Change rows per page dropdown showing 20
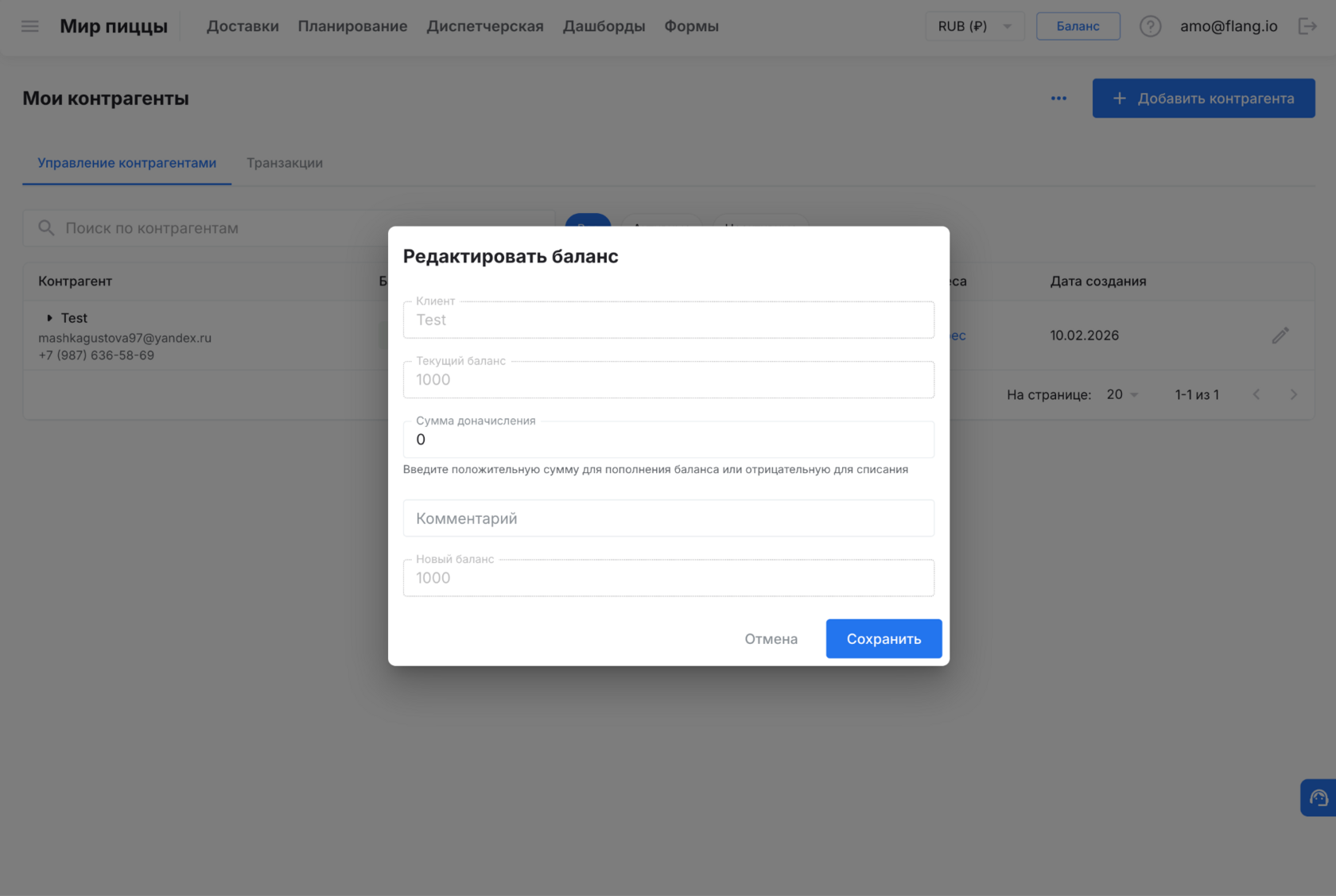The width and height of the screenshot is (1336, 896). [1122, 394]
